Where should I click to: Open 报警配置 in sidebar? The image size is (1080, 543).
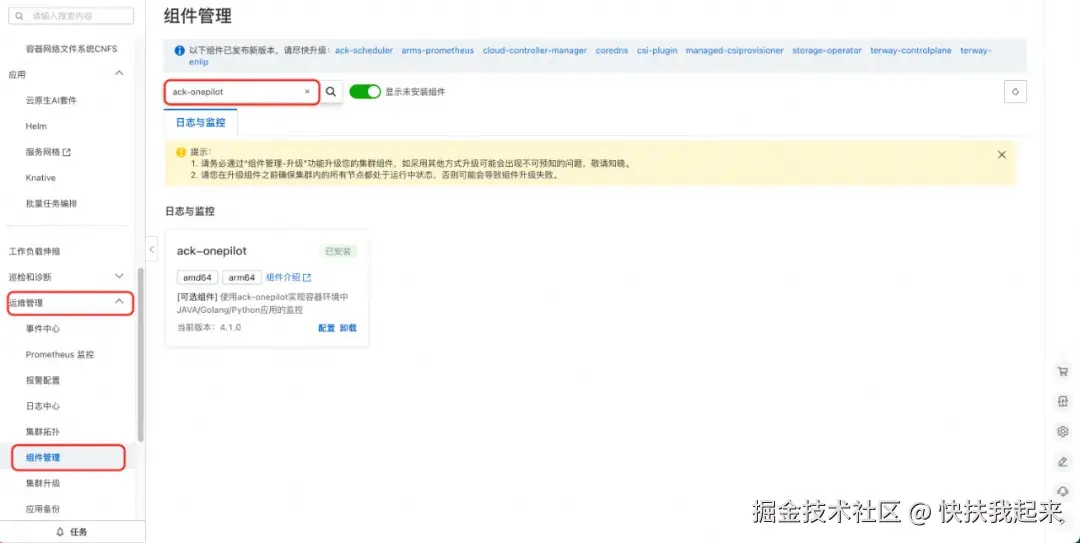[x=43, y=380]
